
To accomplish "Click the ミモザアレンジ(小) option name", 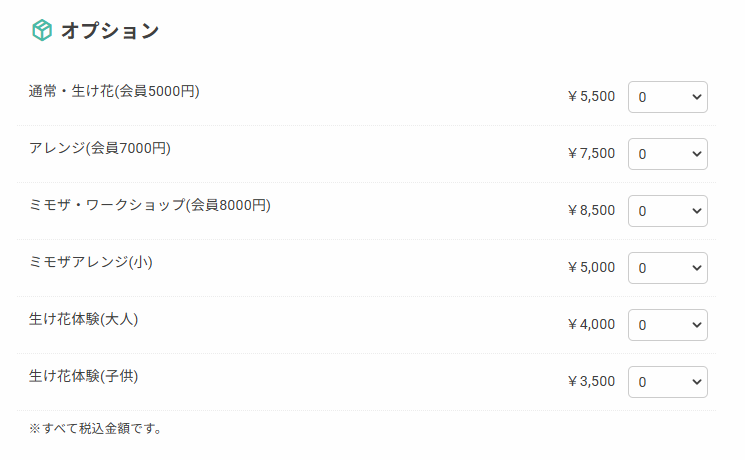I will point(91,263).
